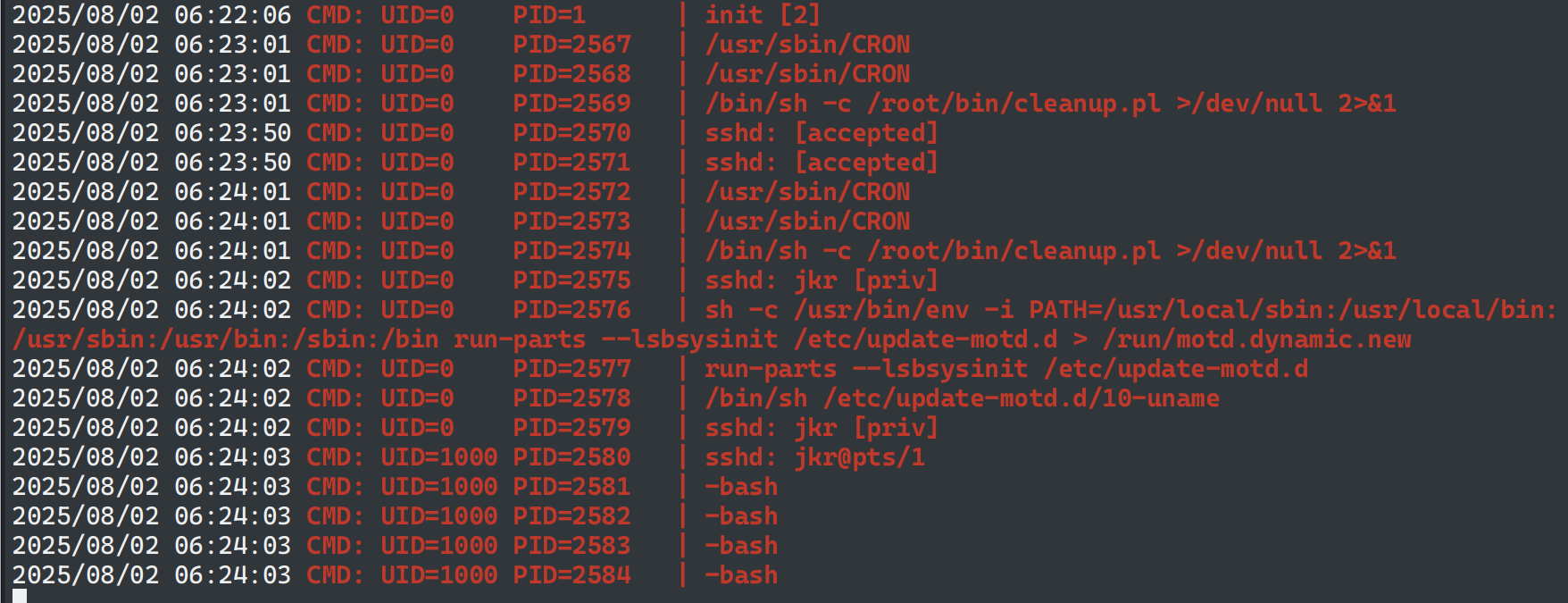Viewport: 1568px width, 603px height.
Task: Click /usr/sbin/CRON on the PID=2567 line
Action: click(x=807, y=45)
